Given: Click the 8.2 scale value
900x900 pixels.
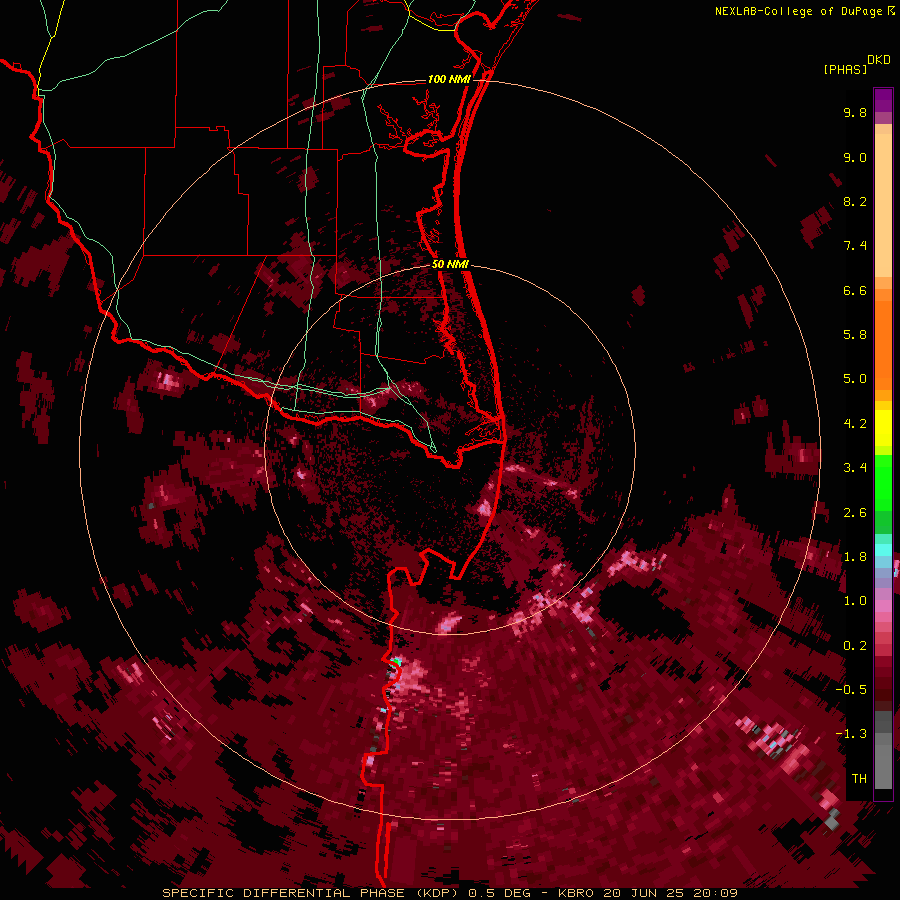Looking at the screenshot, I should tap(855, 201).
